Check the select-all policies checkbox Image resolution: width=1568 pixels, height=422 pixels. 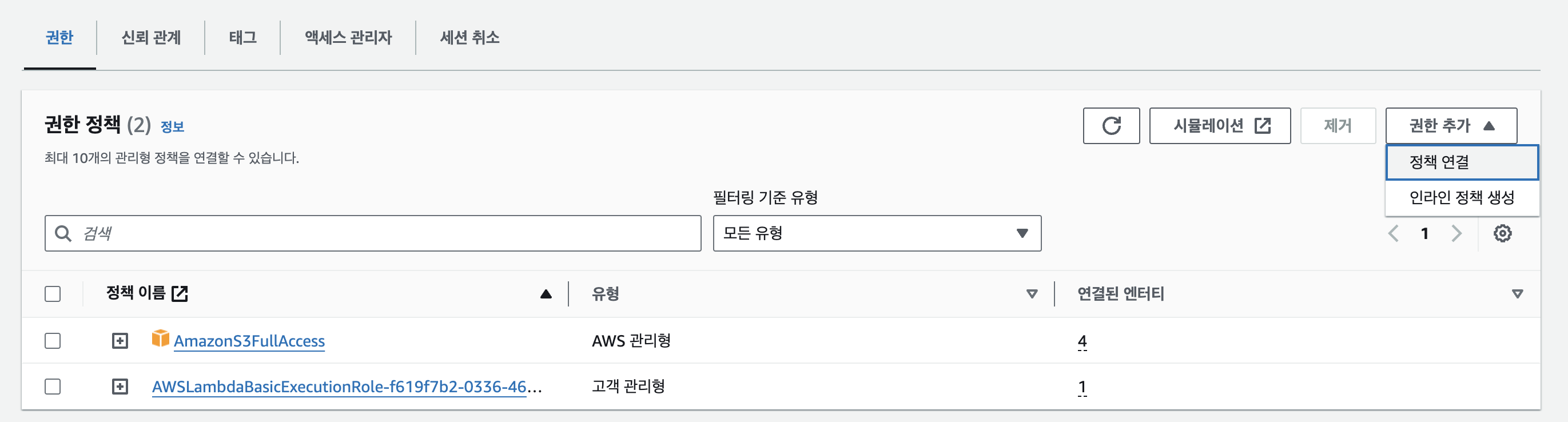[x=53, y=294]
